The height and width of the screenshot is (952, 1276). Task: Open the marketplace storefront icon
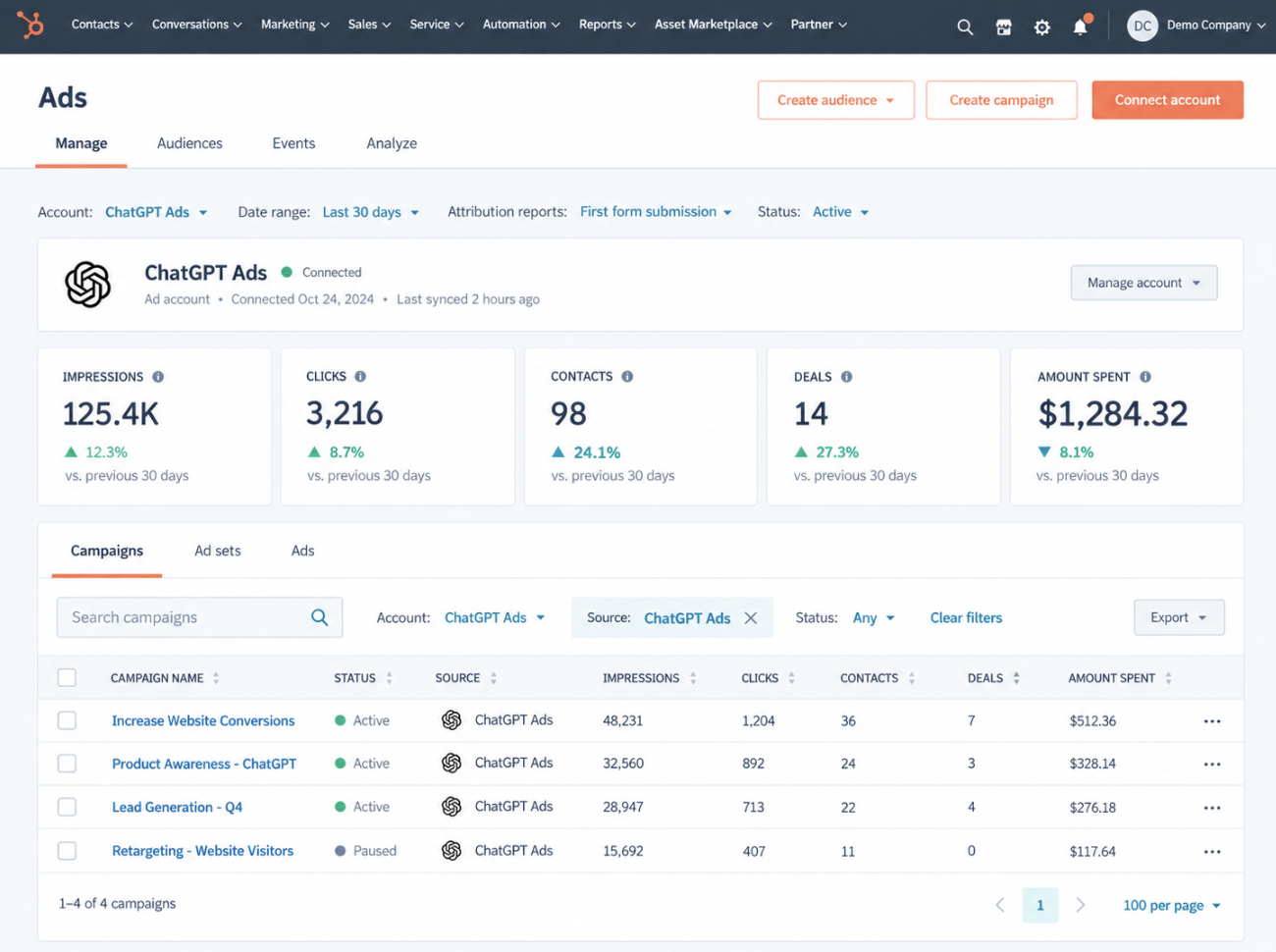[x=1003, y=26]
